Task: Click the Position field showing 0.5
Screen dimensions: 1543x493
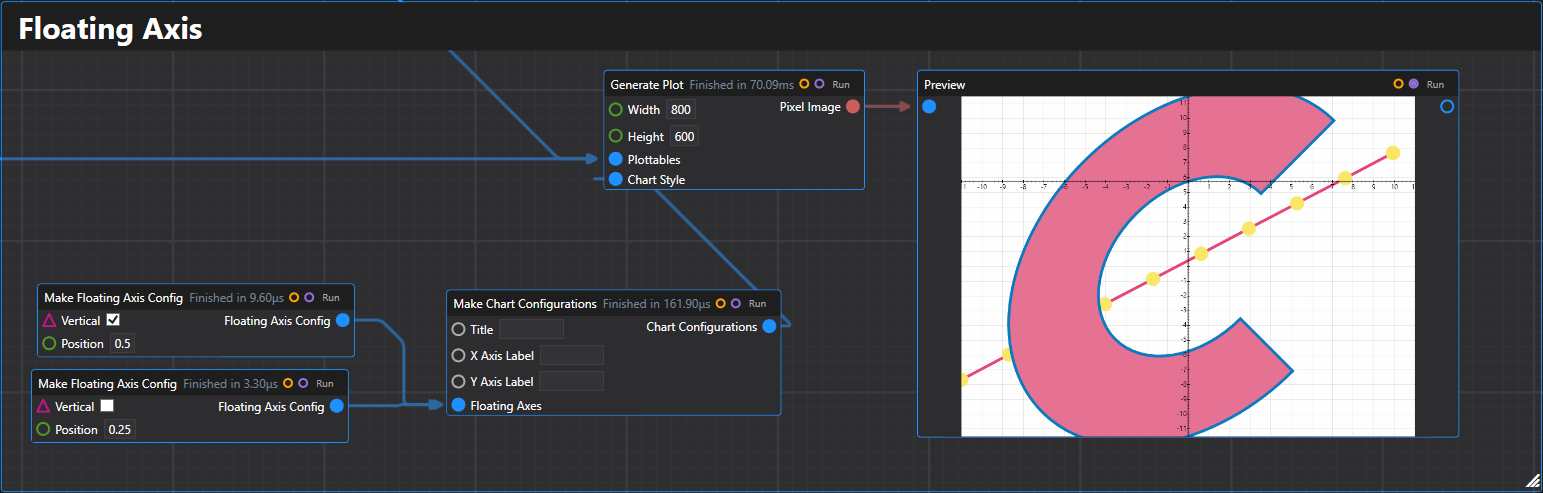Action: [x=122, y=344]
